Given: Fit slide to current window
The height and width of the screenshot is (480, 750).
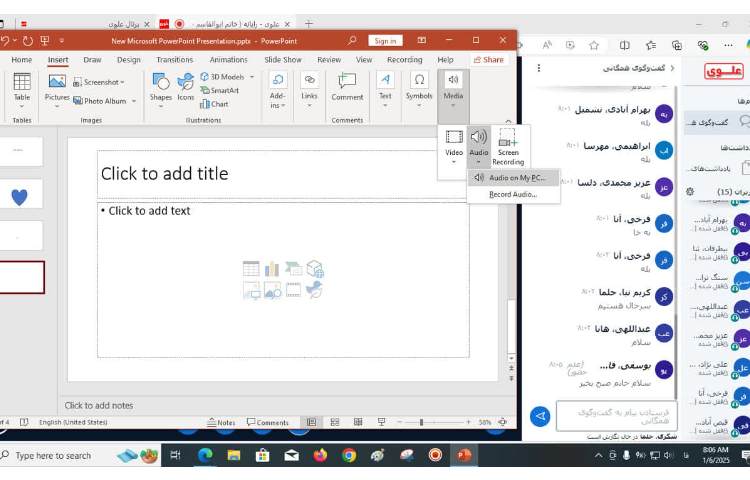Looking at the screenshot, I should pyautogui.click(x=503, y=422).
